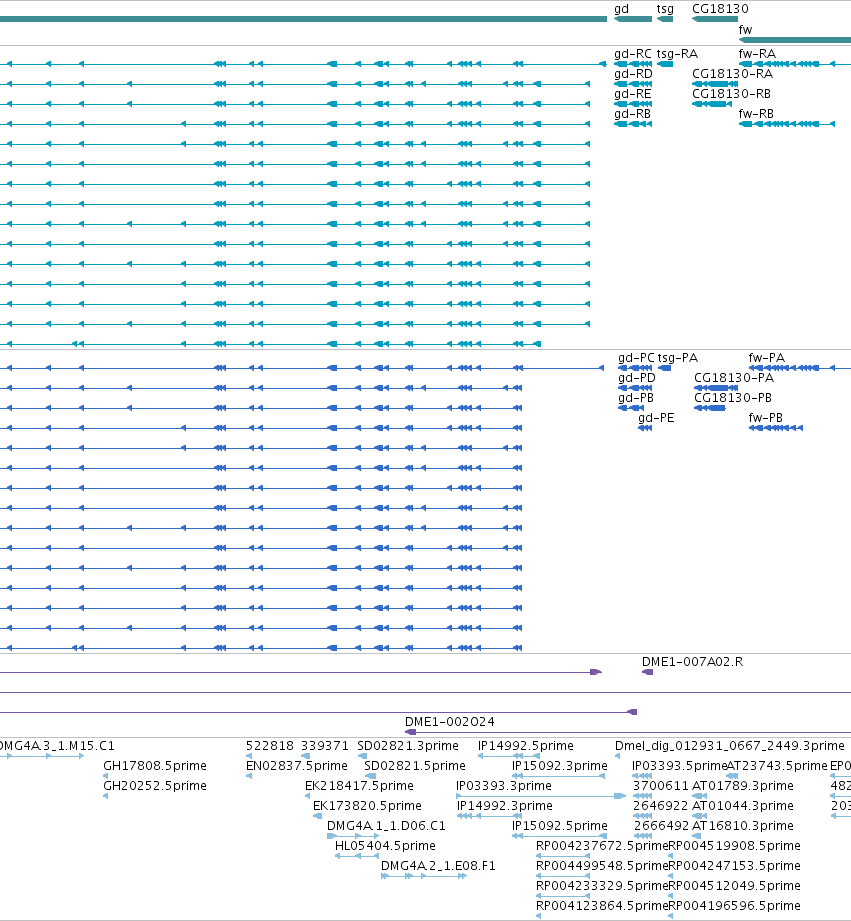Select RP004196596.5prime label

pos(735,906)
